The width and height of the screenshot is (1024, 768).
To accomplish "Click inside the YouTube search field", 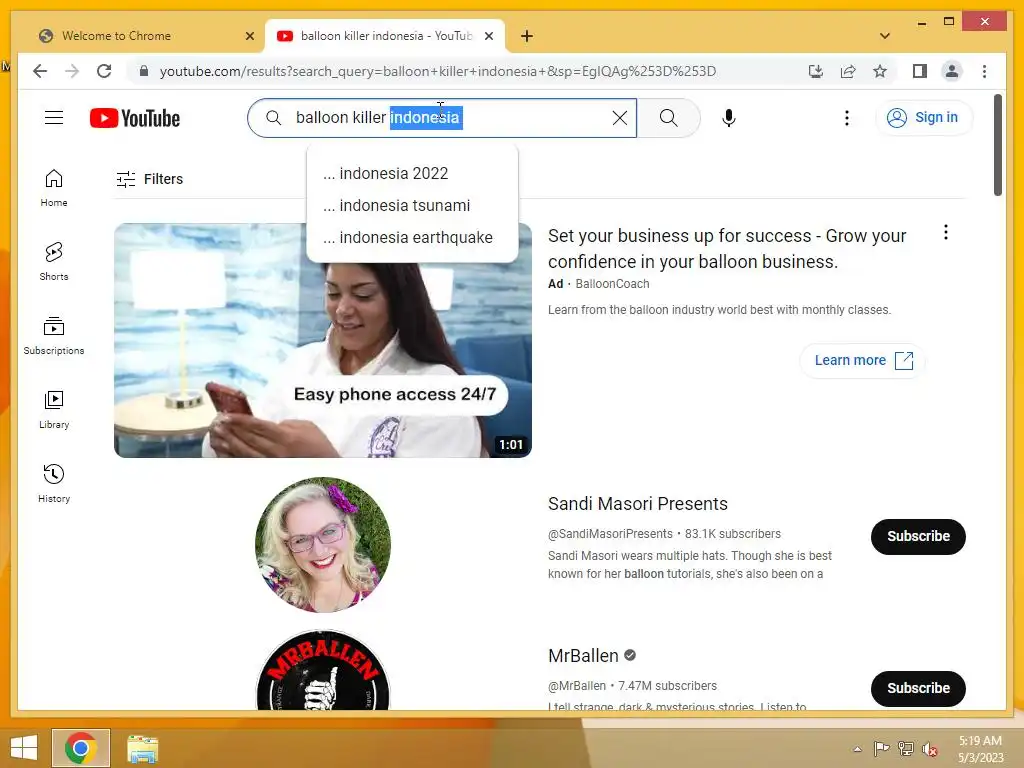I will tap(444, 118).
